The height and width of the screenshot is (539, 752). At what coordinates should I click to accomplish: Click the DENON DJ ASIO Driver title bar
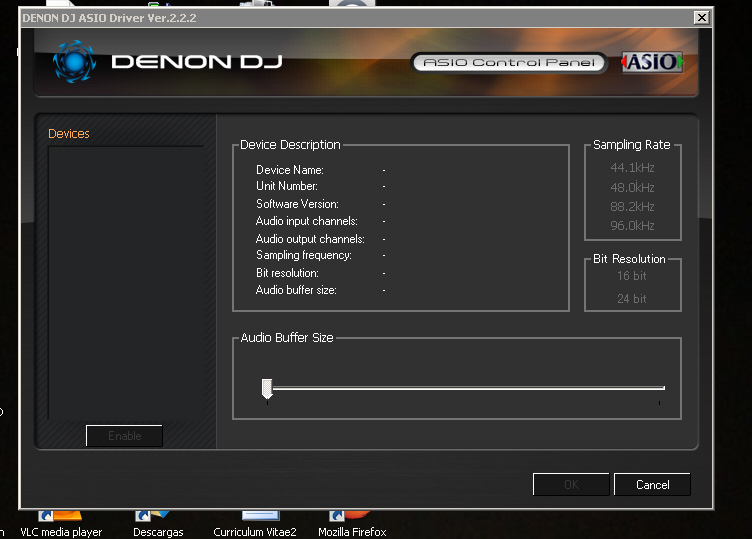pos(357,18)
